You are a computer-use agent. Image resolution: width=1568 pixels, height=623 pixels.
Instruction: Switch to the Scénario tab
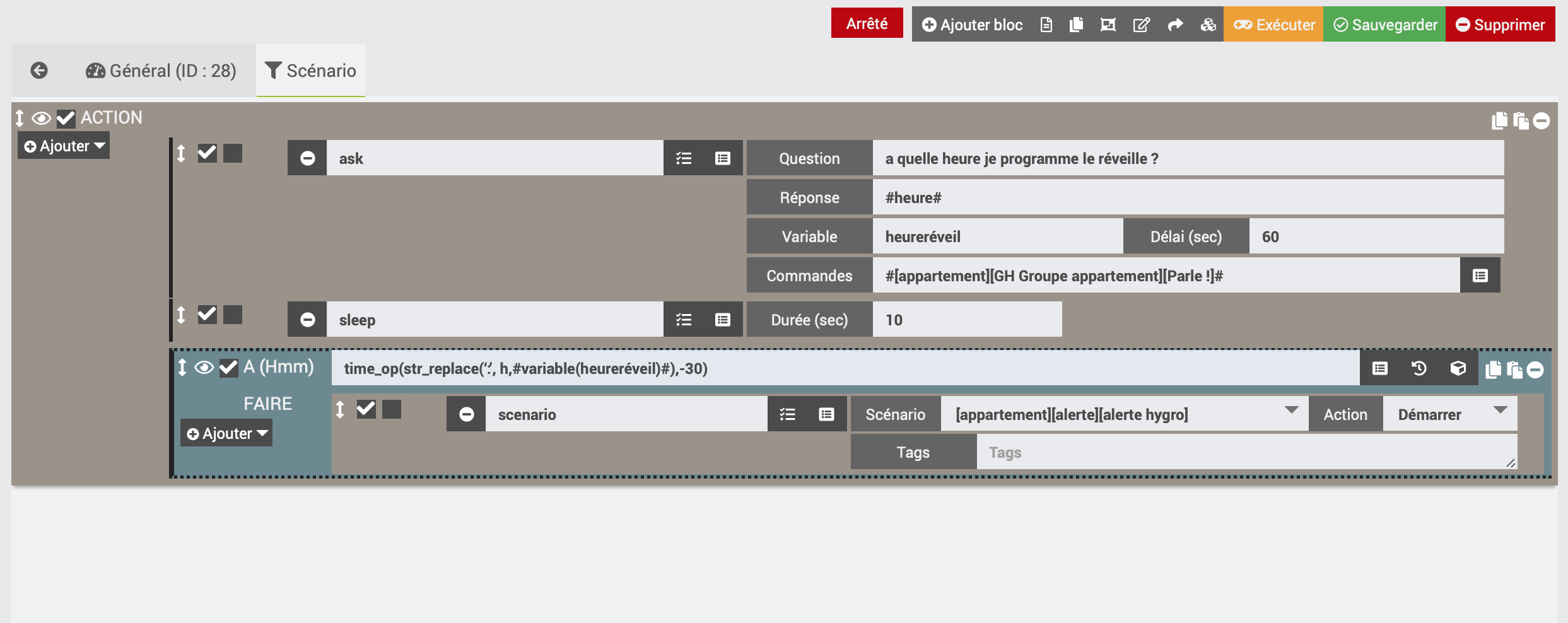click(x=310, y=70)
